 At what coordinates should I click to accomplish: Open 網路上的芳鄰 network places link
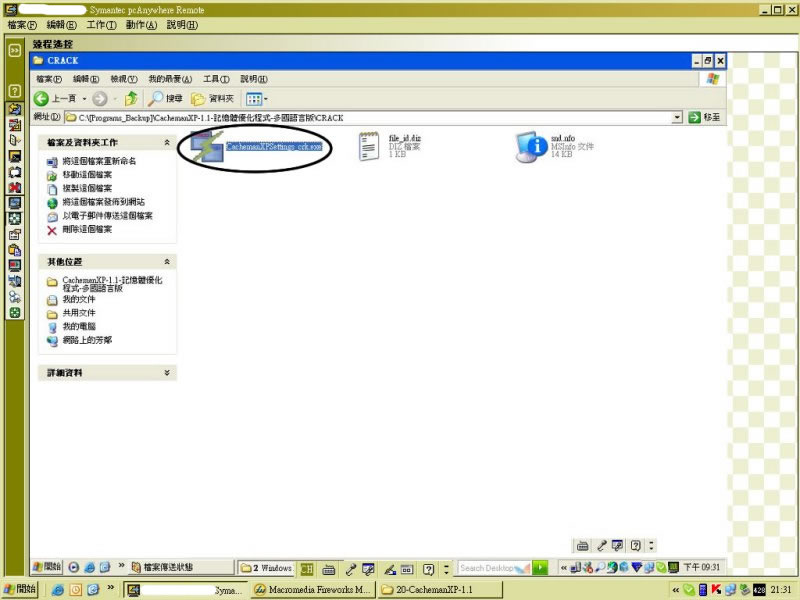click(87, 340)
